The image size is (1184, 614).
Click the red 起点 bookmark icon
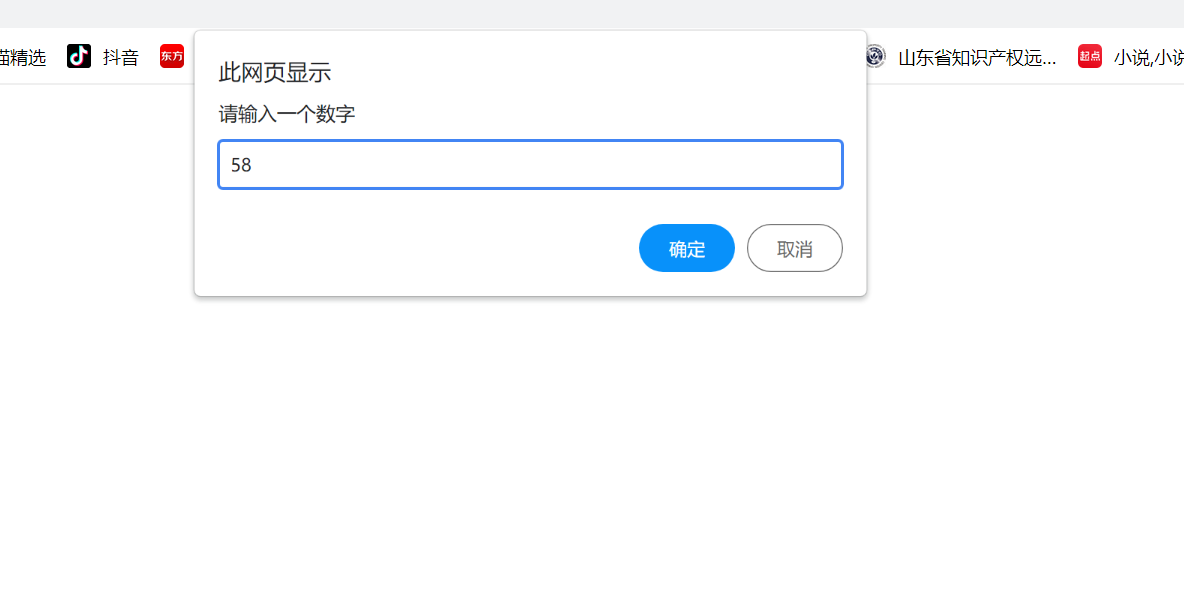click(1090, 57)
